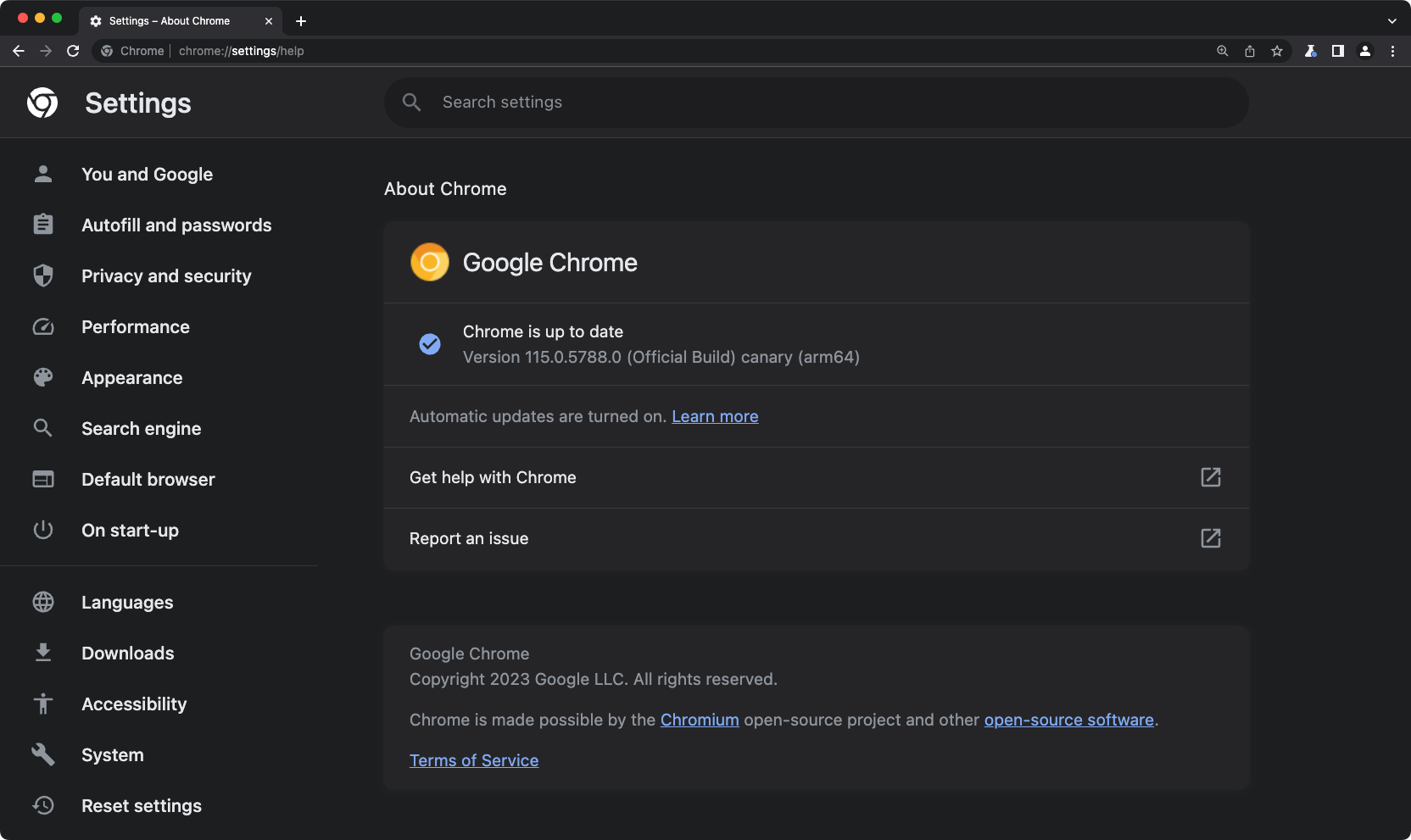Click the Accessibility figure icon
Screen dimensions: 1411x840
(x=43, y=704)
